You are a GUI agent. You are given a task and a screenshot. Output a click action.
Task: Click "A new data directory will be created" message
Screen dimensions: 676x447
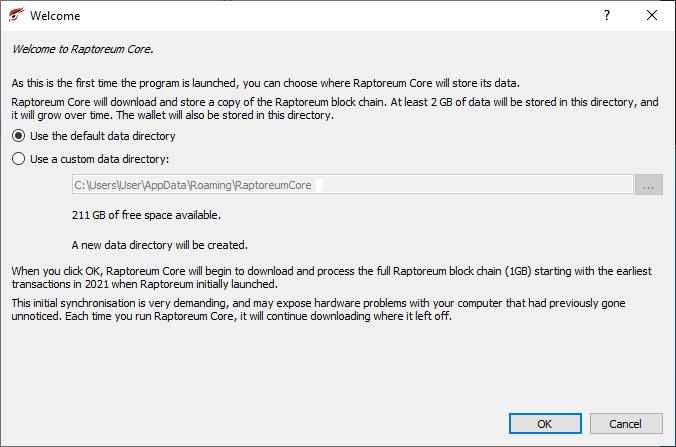point(159,244)
